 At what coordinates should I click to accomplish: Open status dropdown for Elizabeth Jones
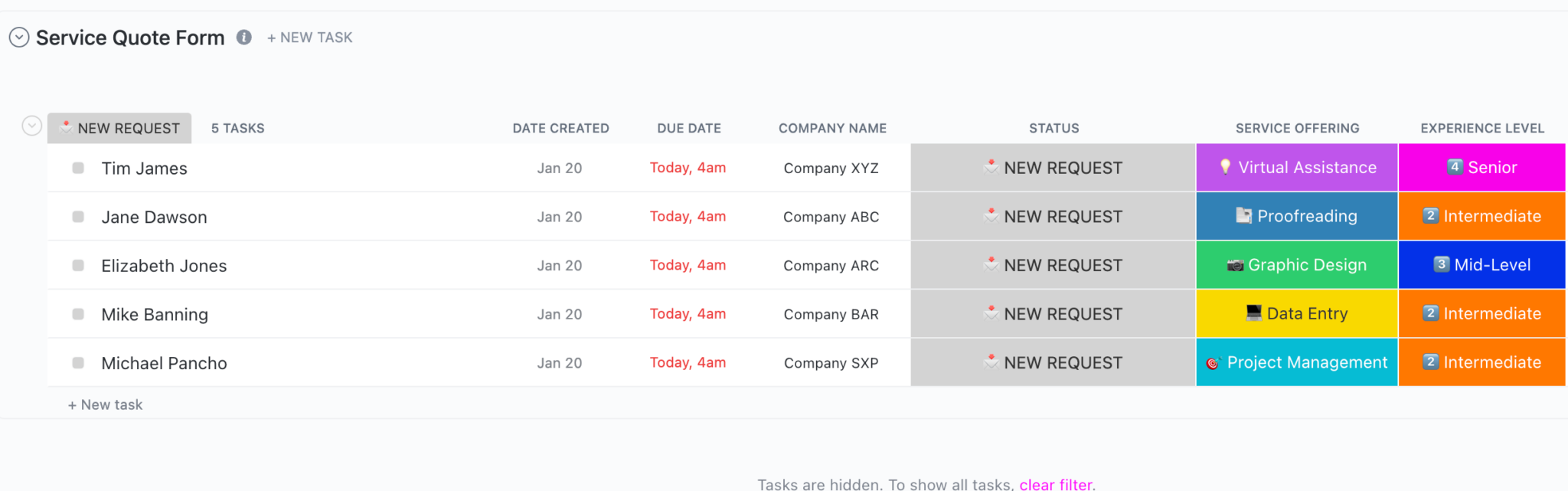pos(1053,266)
